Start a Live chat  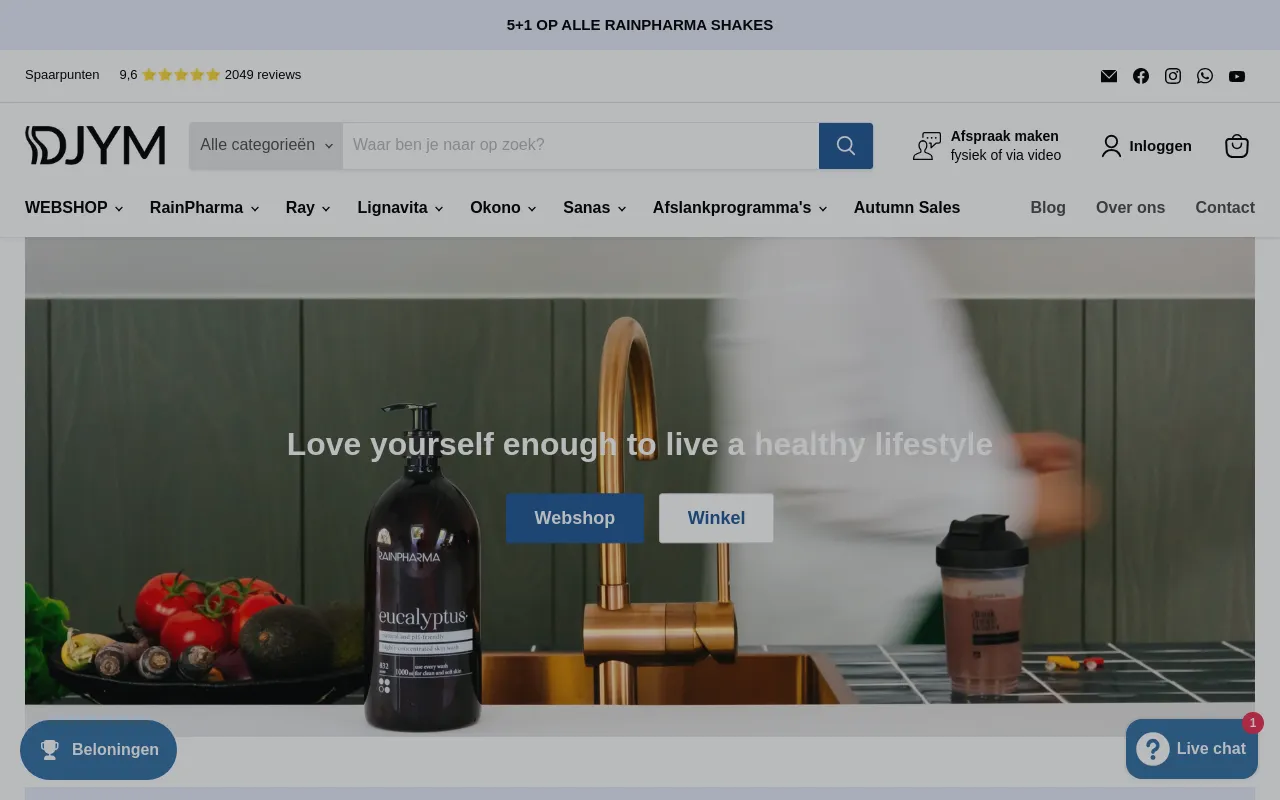point(1192,749)
